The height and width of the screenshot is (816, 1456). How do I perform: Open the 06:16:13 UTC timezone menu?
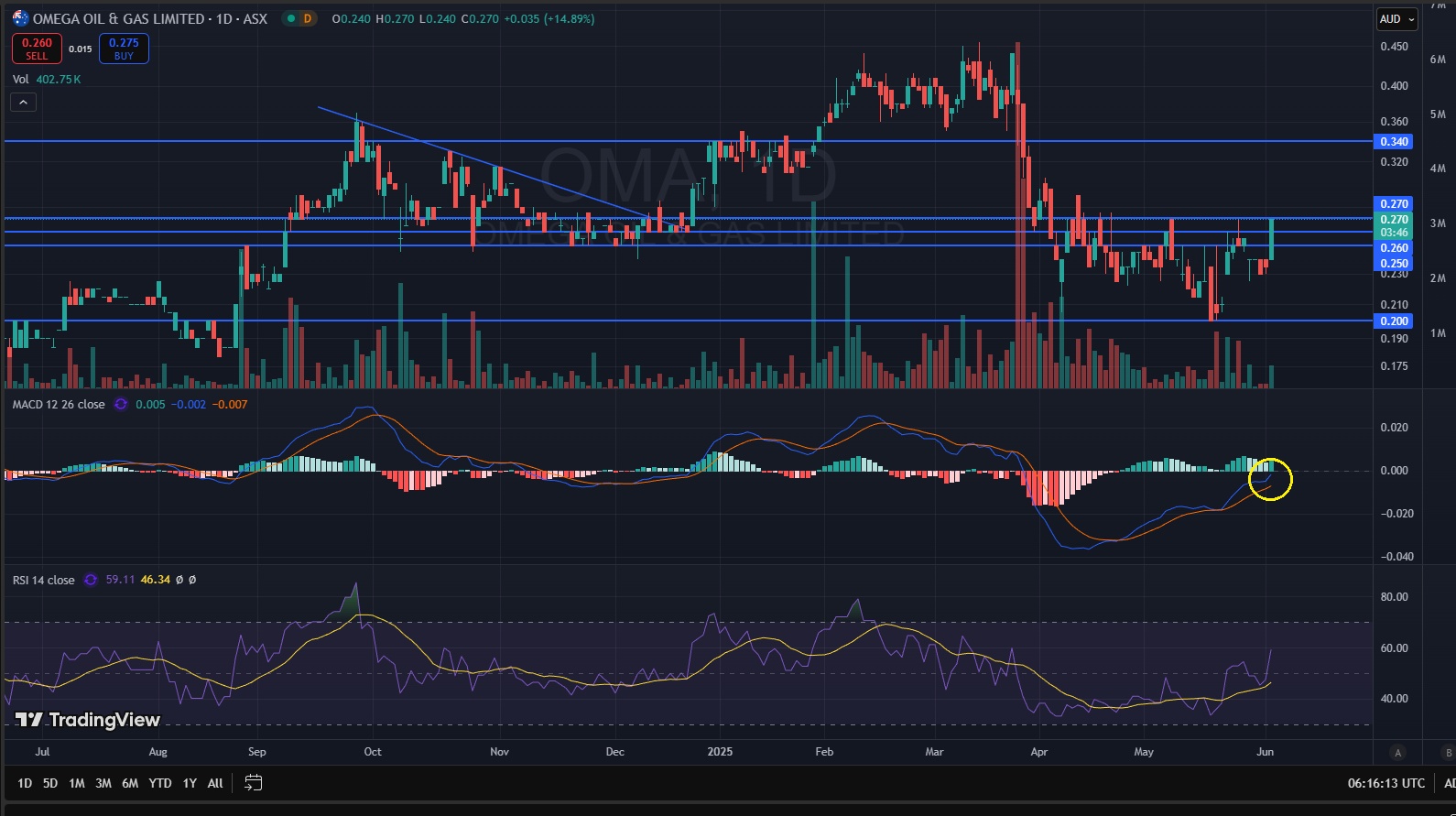pyautogui.click(x=1386, y=783)
